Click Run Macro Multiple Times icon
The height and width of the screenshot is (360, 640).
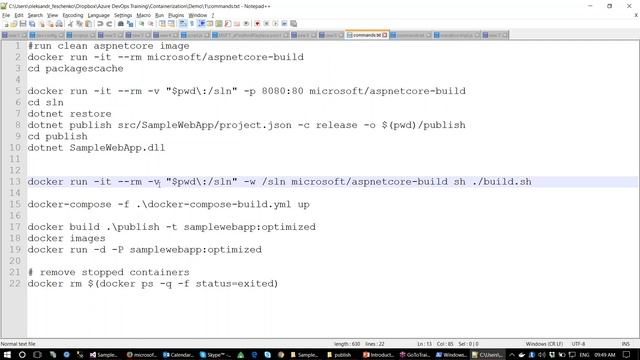tap(284, 24)
